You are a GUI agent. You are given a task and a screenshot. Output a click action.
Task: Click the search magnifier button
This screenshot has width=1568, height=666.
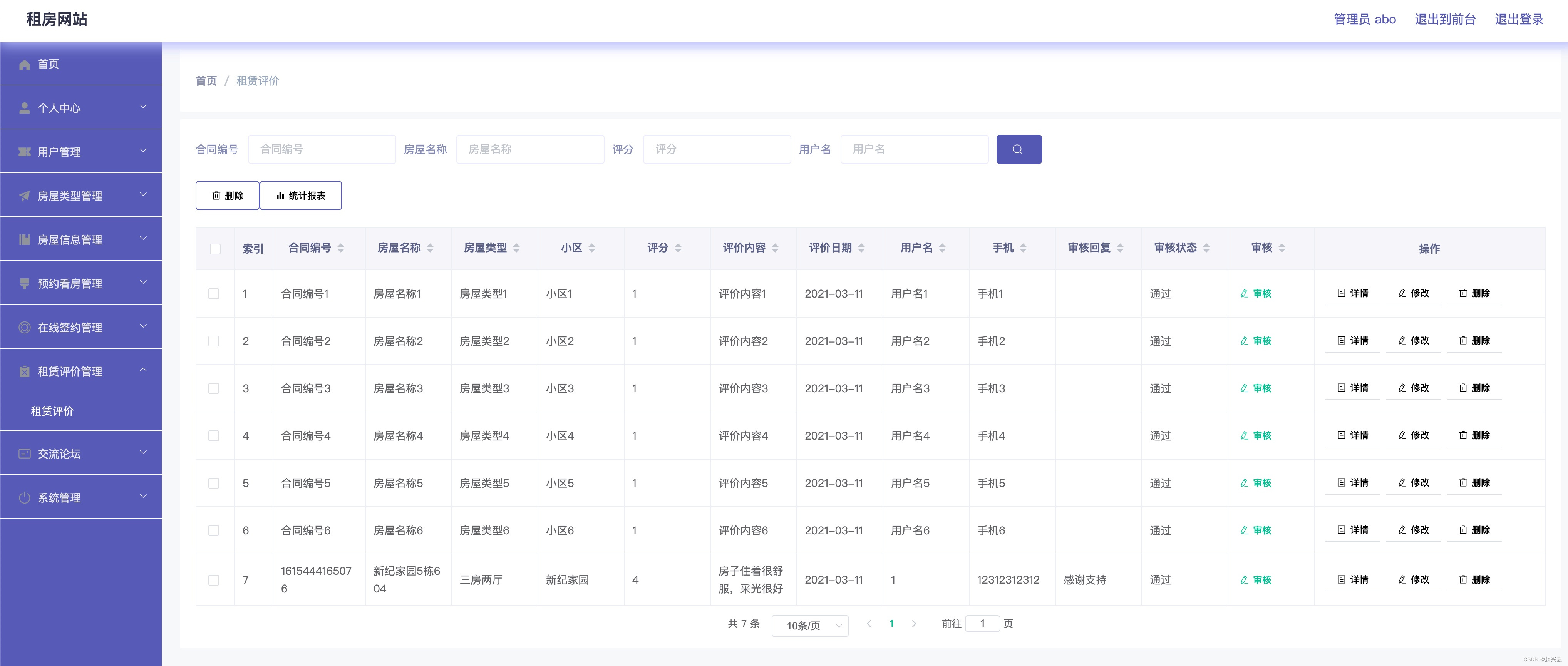click(1019, 149)
